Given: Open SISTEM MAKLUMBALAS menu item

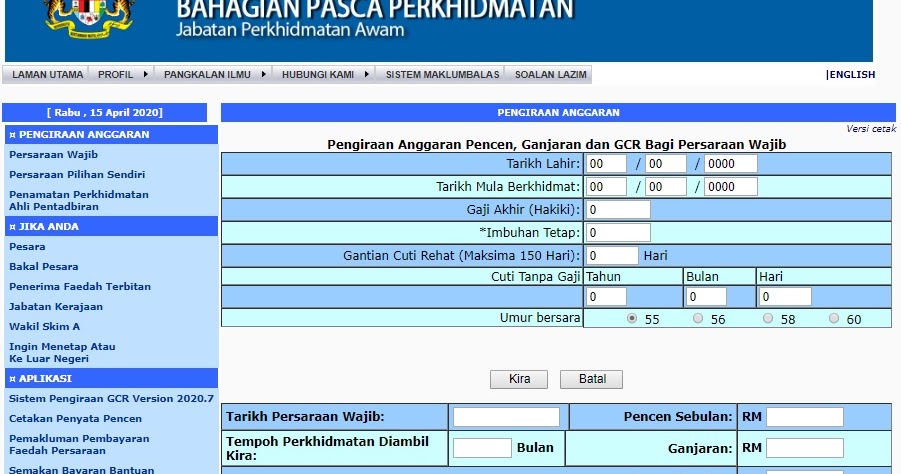Looking at the screenshot, I should click(x=442, y=75).
